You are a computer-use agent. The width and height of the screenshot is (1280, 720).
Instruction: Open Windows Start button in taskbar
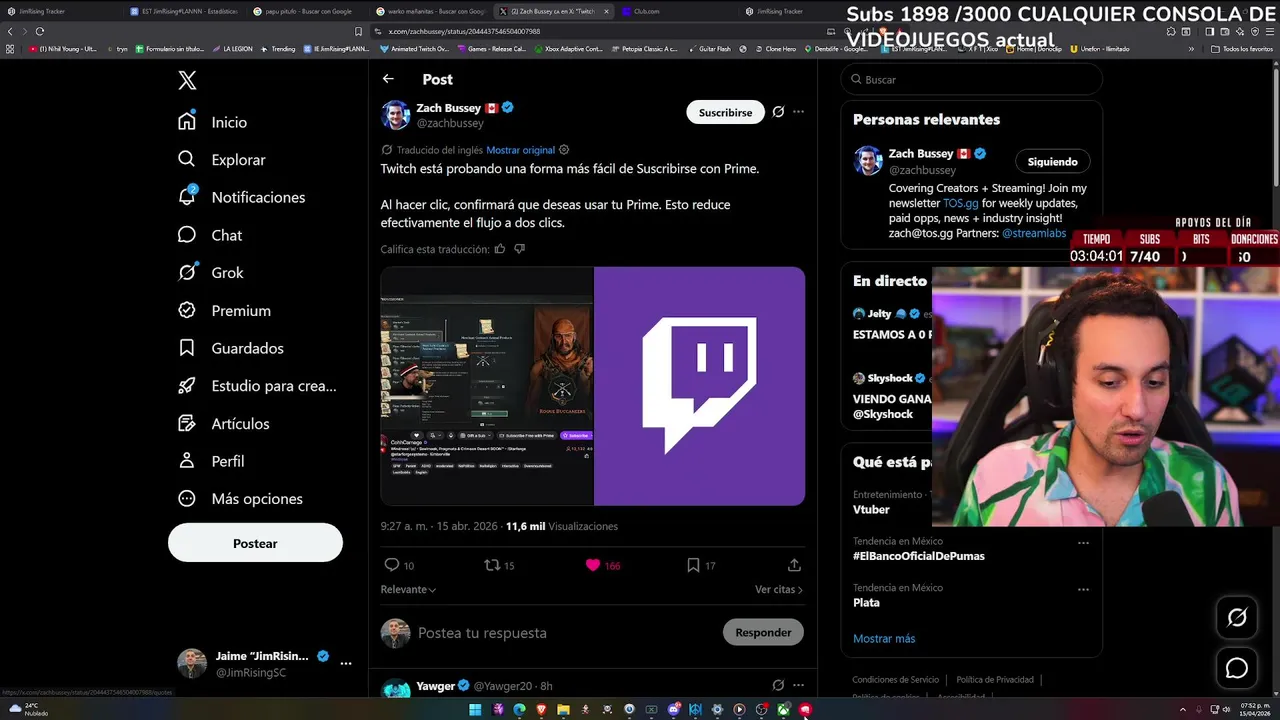coord(475,710)
